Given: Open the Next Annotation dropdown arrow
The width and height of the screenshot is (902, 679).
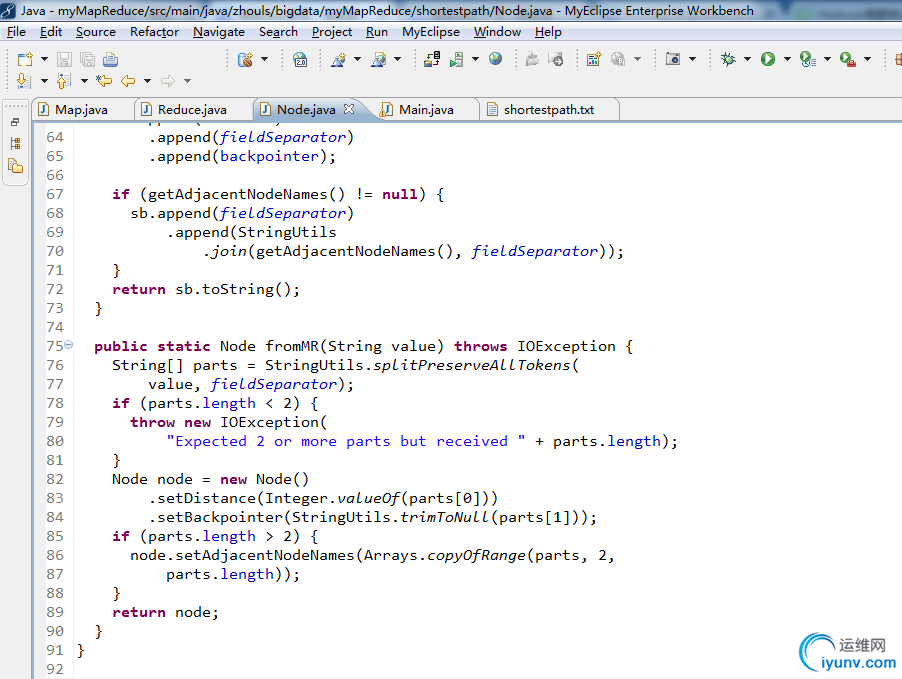Looking at the screenshot, I should pos(44,81).
